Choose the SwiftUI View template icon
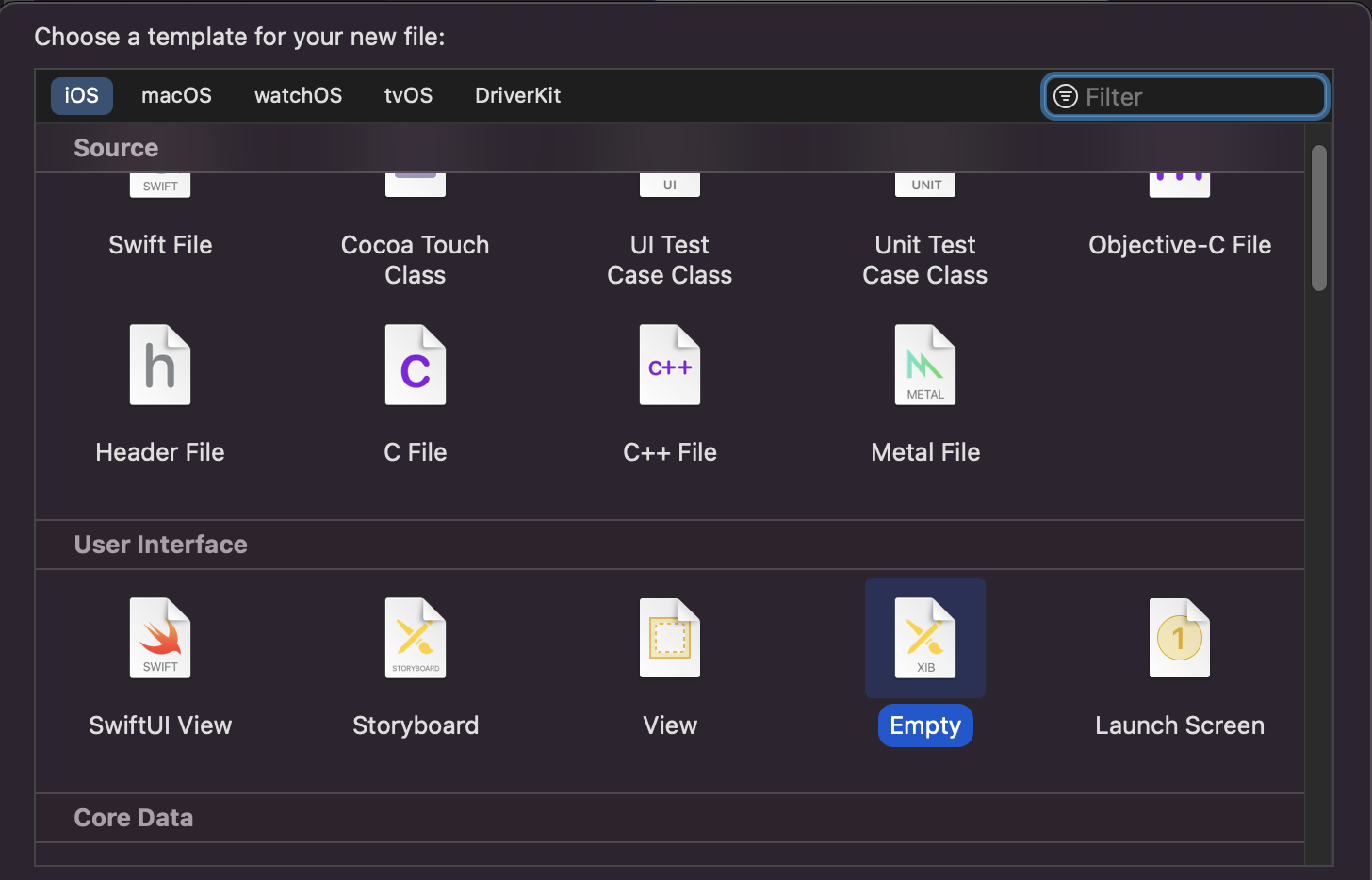 [x=160, y=638]
